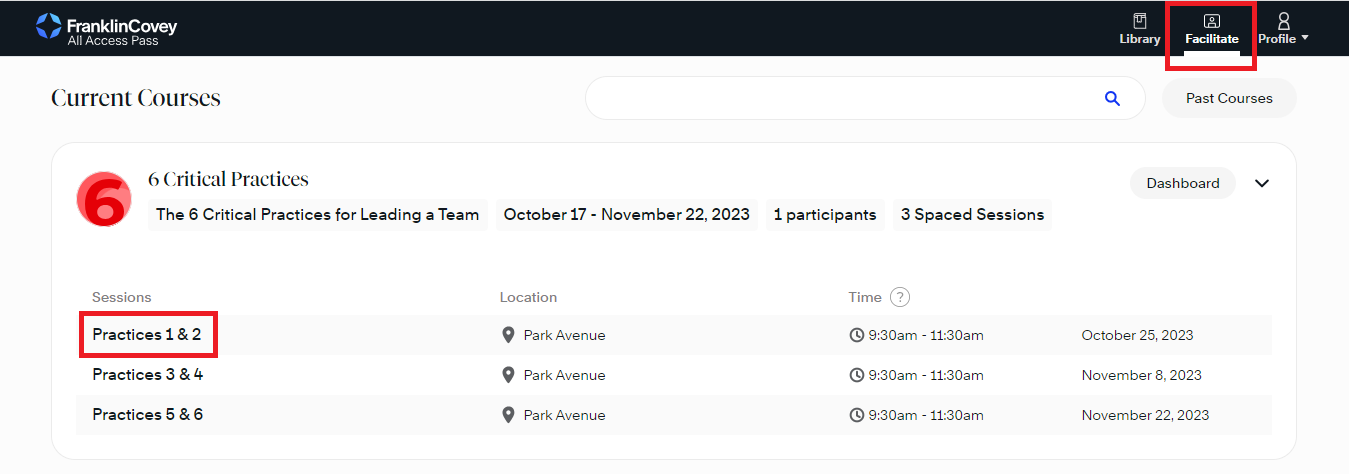This screenshot has width=1349, height=474.
Task: View Past Courses
Action: (1229, 98)
